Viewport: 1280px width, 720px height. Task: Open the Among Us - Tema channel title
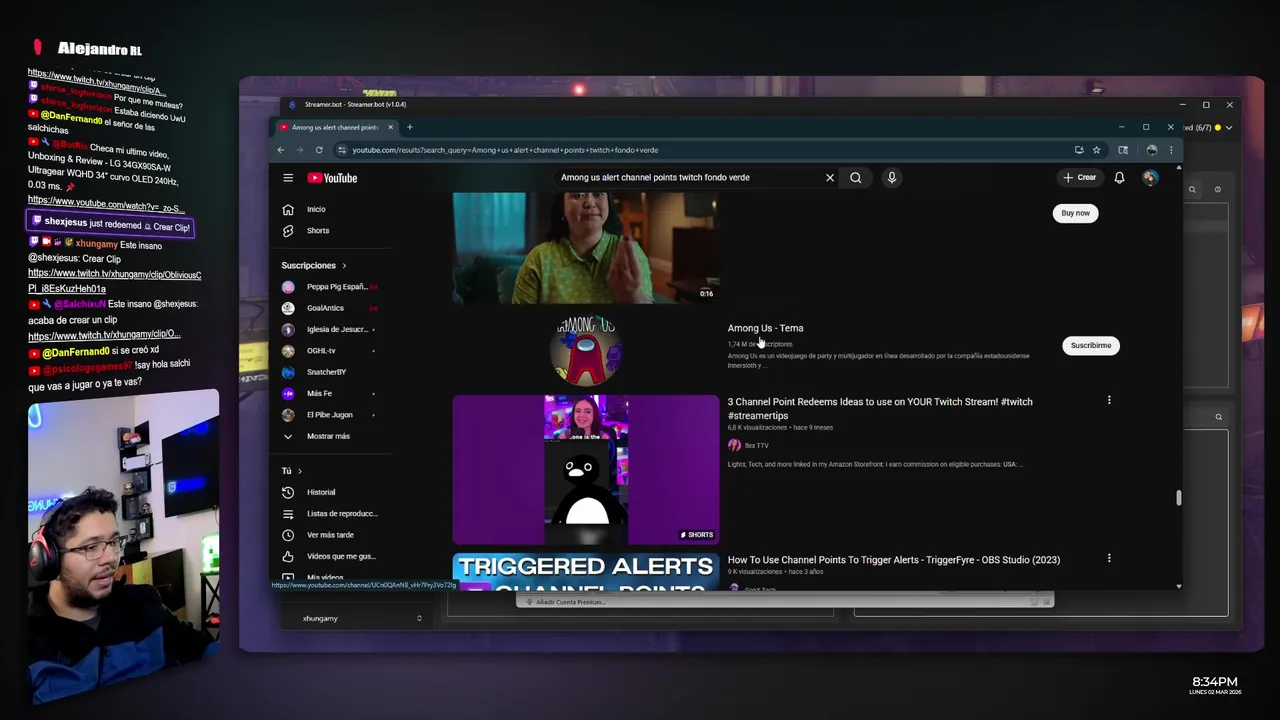click(765, 328)
